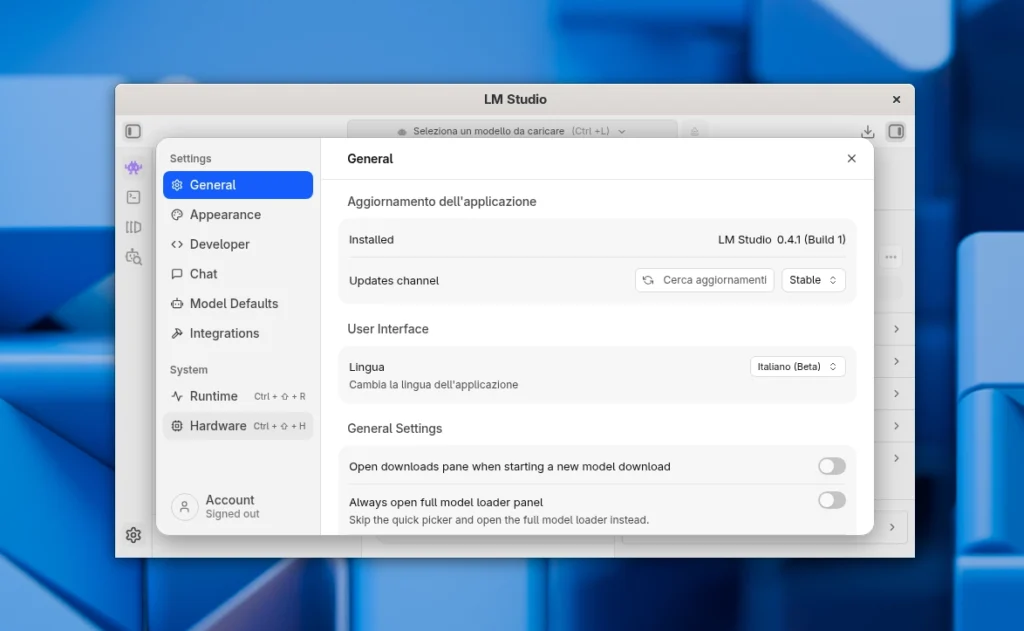Toggle the left sidebar panel icon
Screen dimensions: 1024x631
coord(133,131)
